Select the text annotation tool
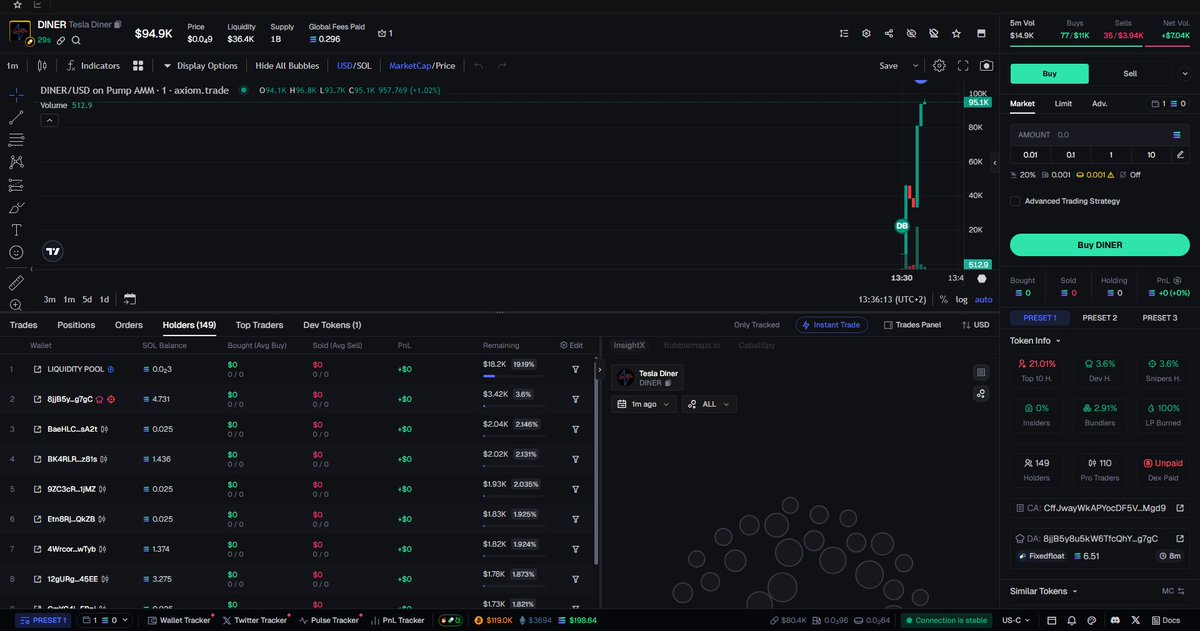The width and height of the screenshot is (1200, 631). pyautogui.click(x=16, y=230)
